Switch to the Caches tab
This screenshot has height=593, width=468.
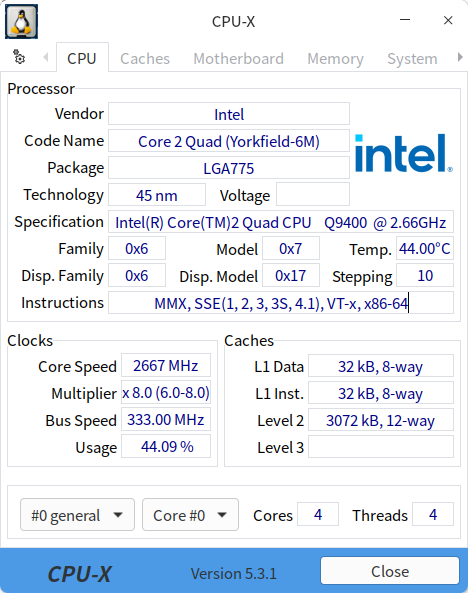[x=145, y=59]
